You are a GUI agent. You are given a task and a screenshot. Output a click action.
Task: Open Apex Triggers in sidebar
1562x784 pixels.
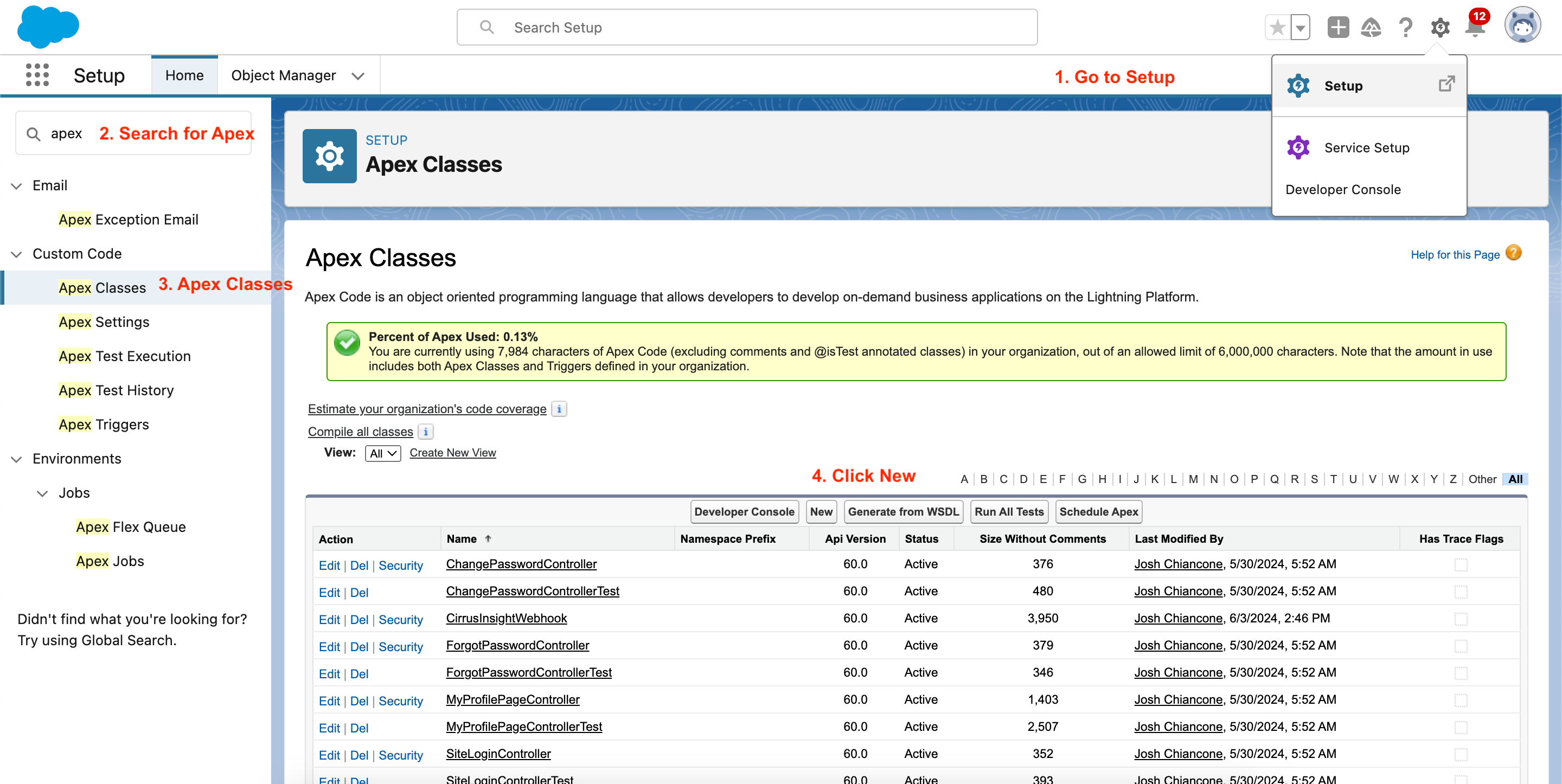(104, 425)
